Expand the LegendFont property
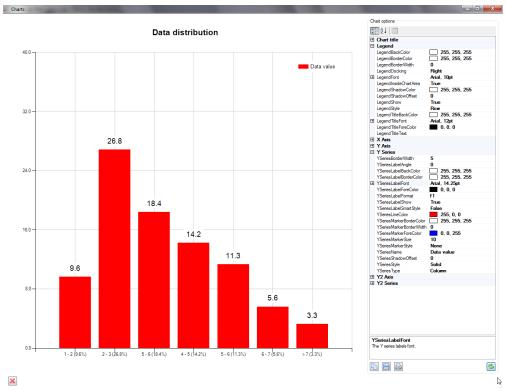This screenshot has width=506, height=391. point(372,77)
